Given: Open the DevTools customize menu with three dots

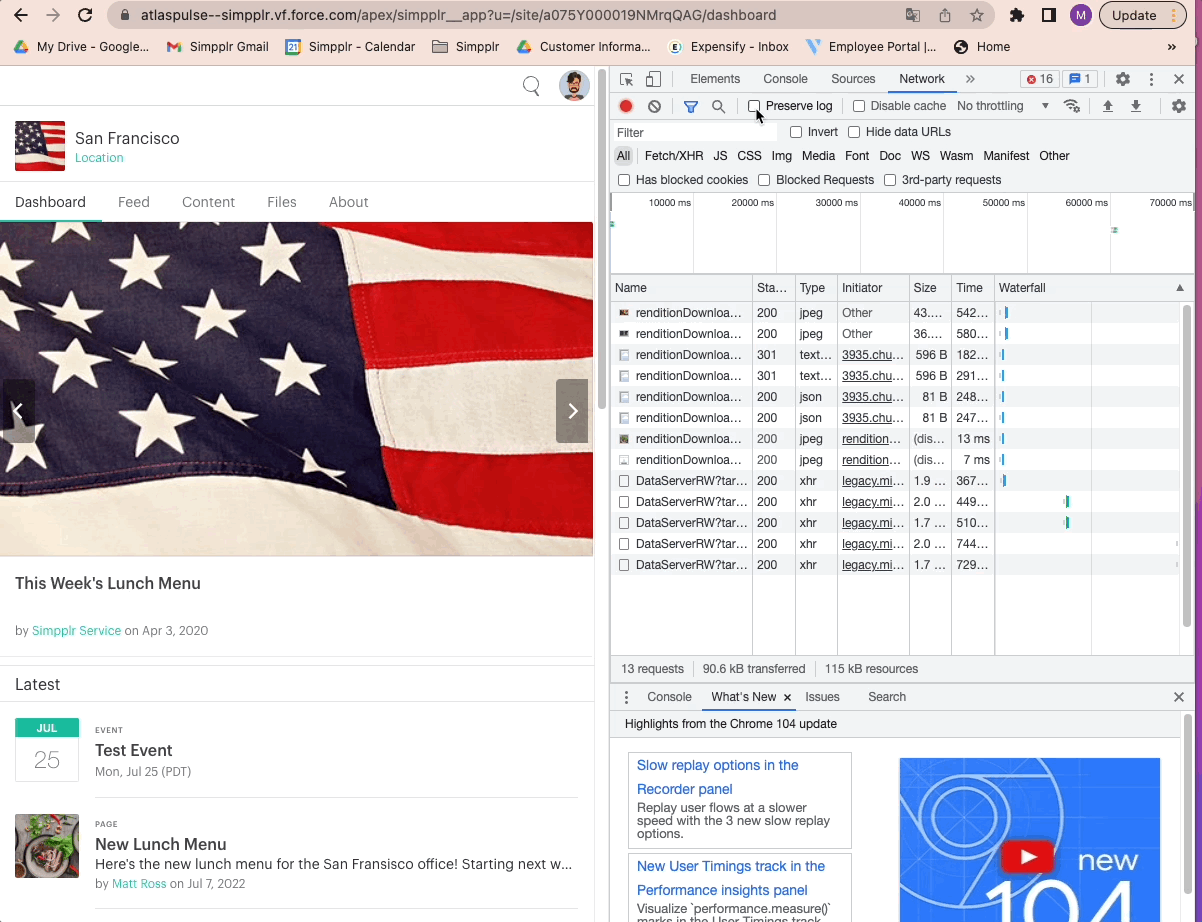Looking at the screenshot, I should click(x=1153, y=78).
